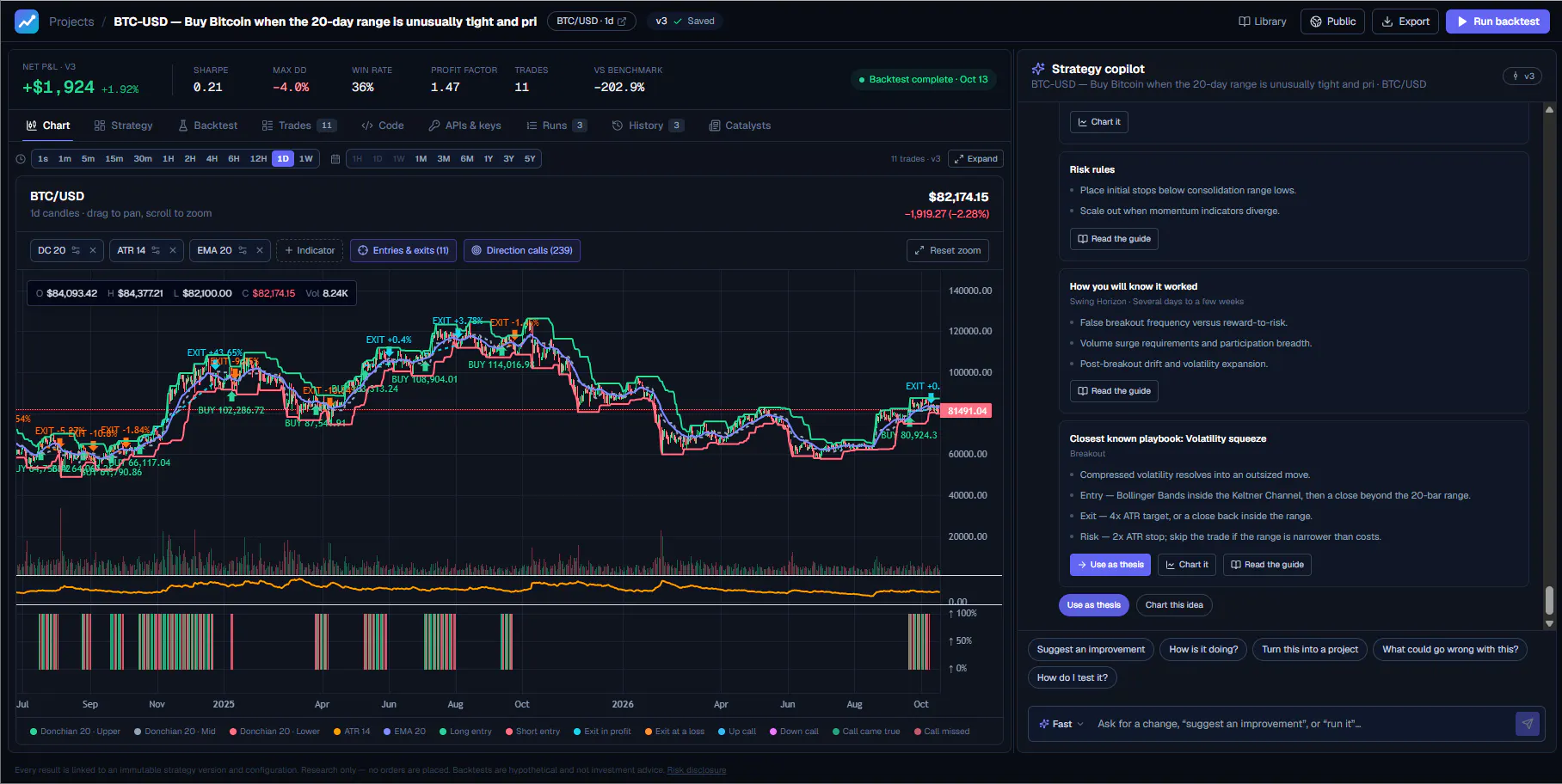The width and height of the screenshot is (1562, 784).
Task: Click the copilot v3 version badge
Action: (1522, 77)
